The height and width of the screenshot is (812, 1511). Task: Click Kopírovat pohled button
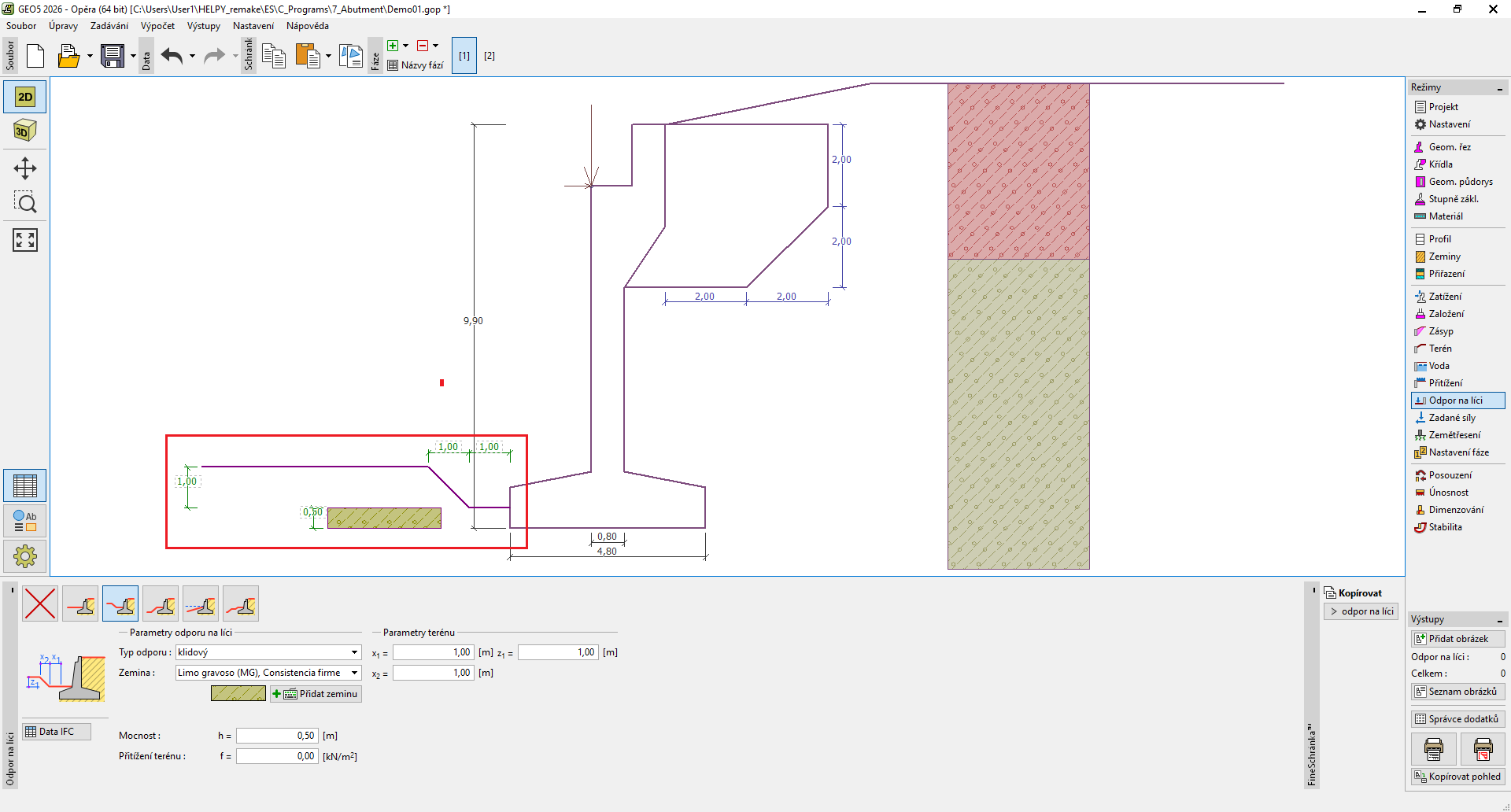(x=1457, y=777)
